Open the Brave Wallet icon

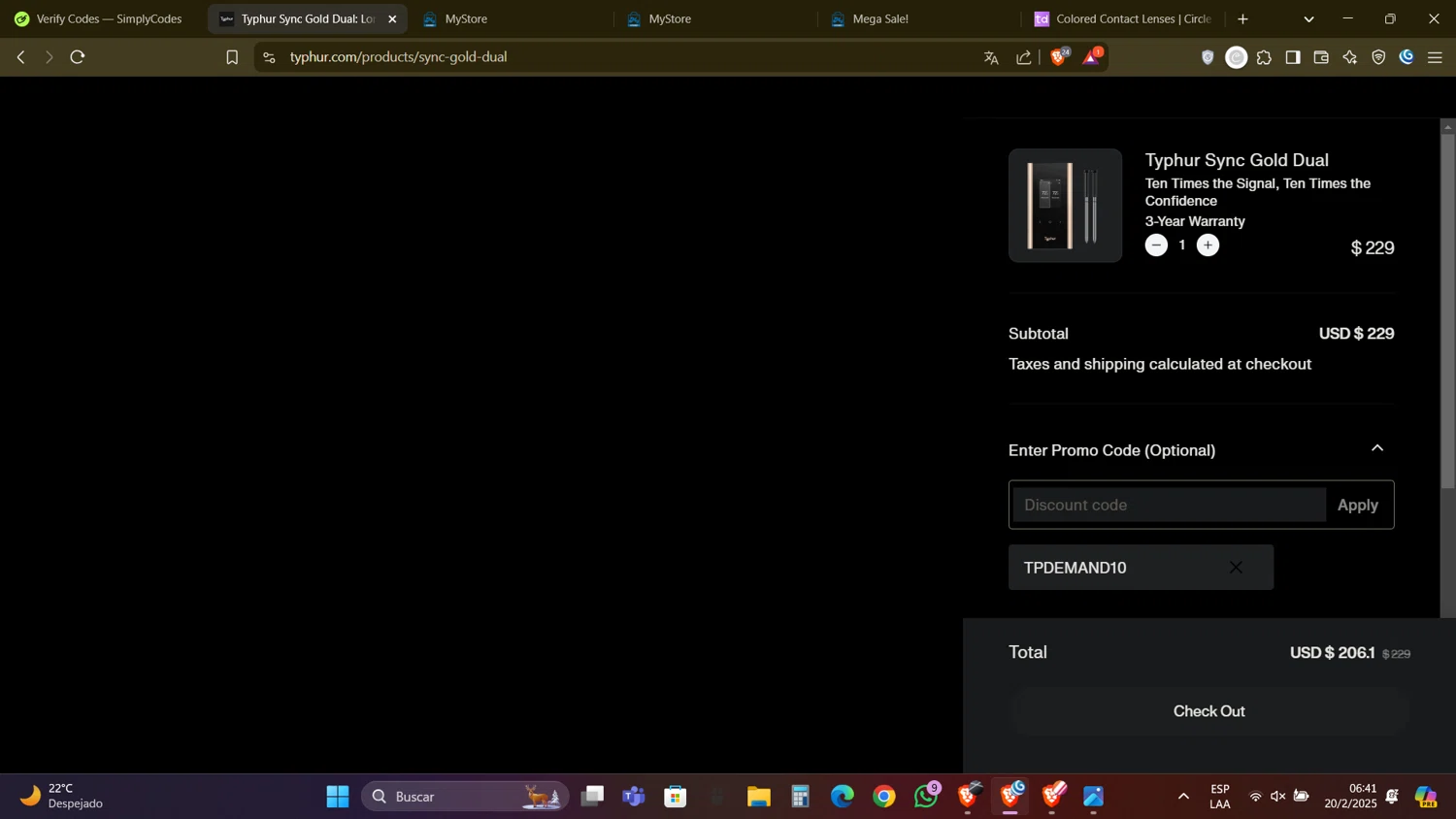1321,57
